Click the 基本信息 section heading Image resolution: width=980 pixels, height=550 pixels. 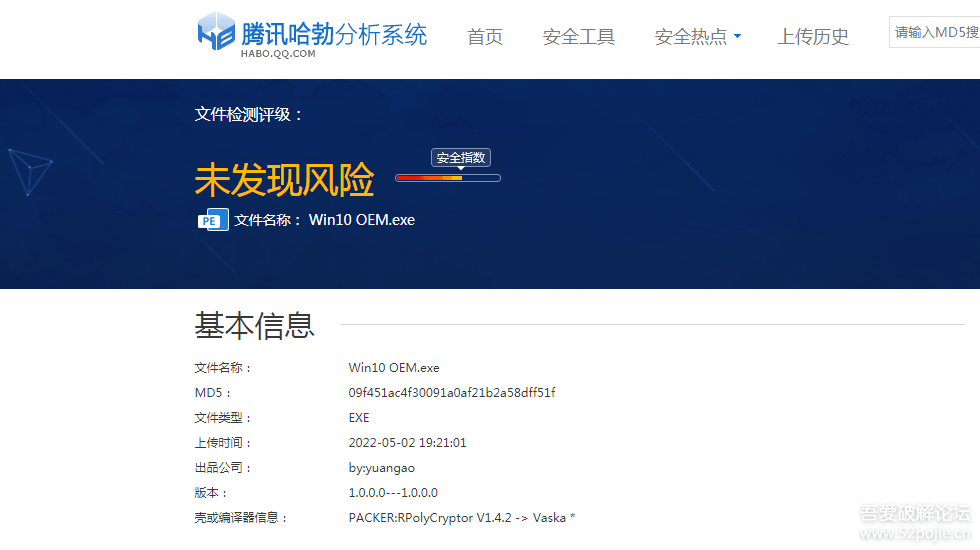[x=254, y=326]
